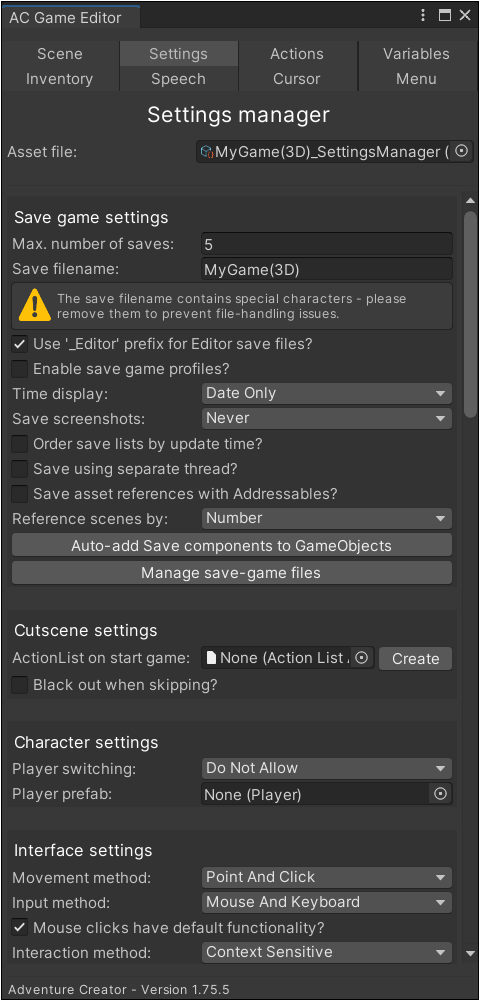The image size is (480, 1001).
Task: Click the Player prefab object picker icon
Action: [440, 794]
